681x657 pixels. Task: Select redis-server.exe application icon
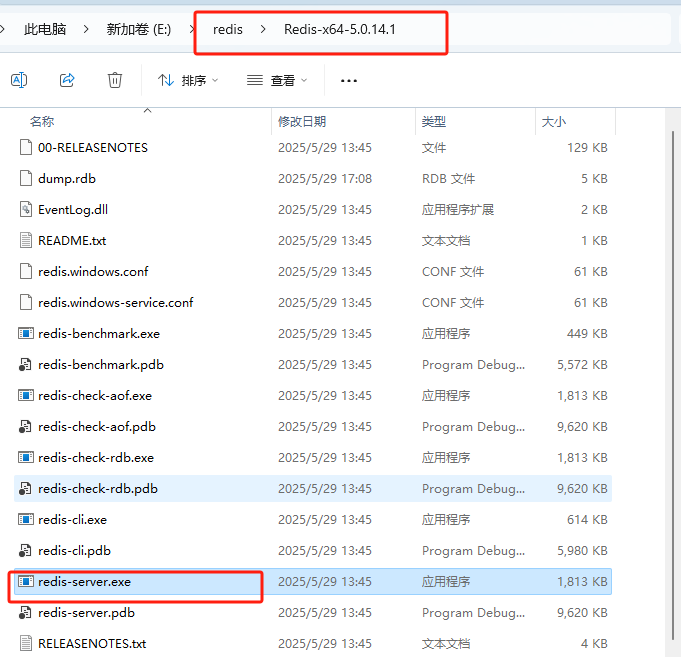coord(26,581)
